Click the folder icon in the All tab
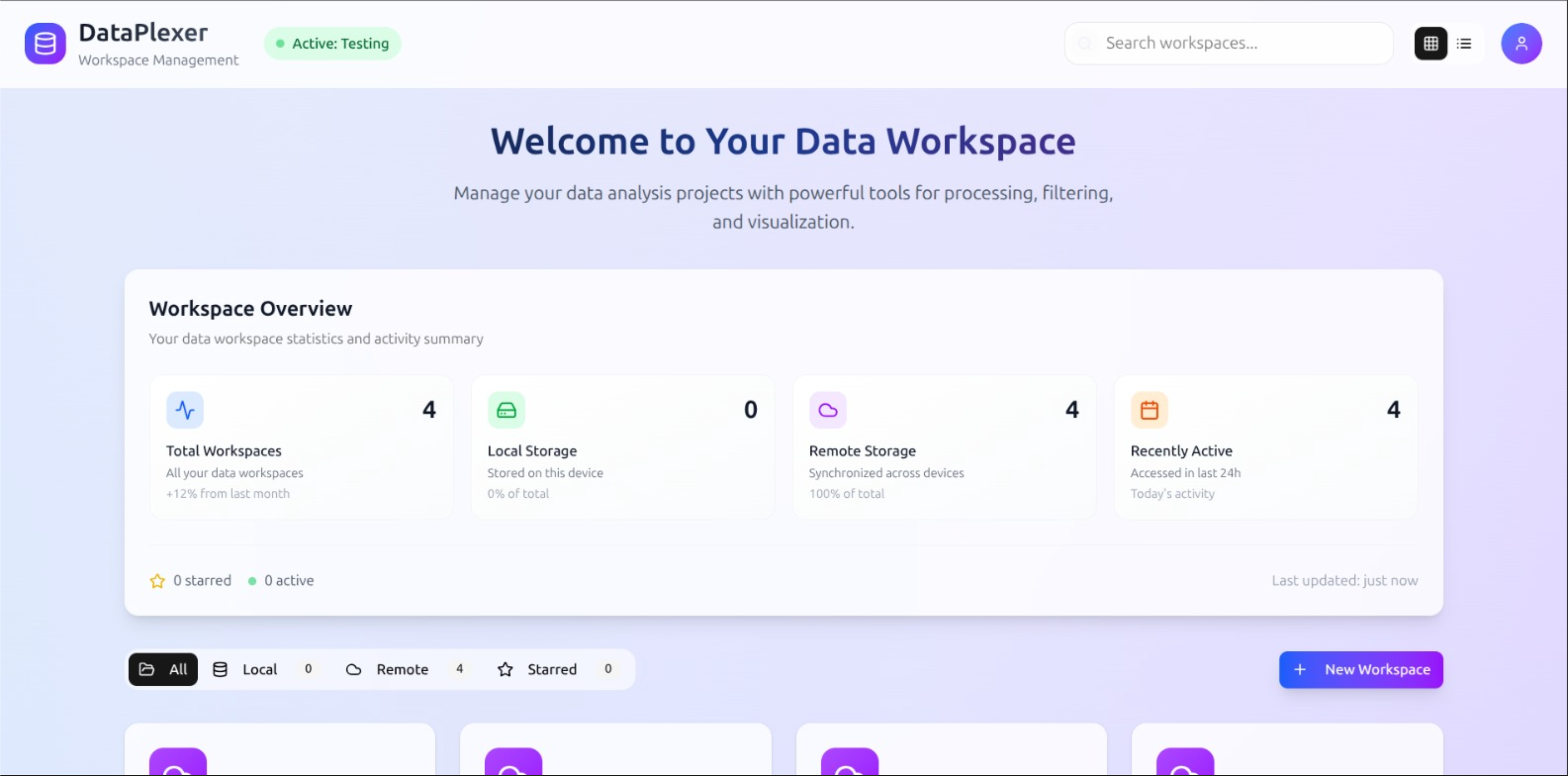 click(x=147, y=670)
